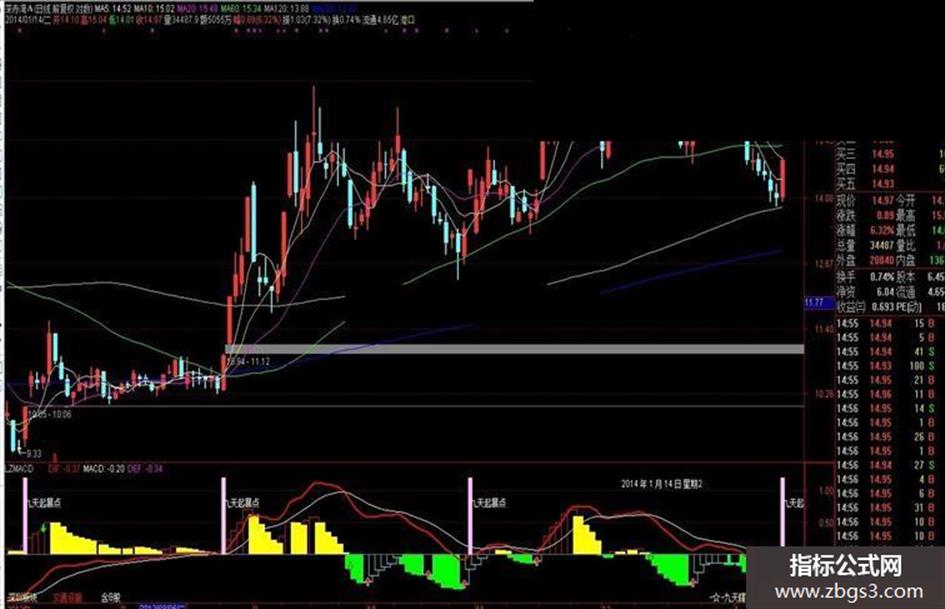Click the 买四 14.94 bid row
This screenshot has height=609, width=945.
(x=890, y=169)
